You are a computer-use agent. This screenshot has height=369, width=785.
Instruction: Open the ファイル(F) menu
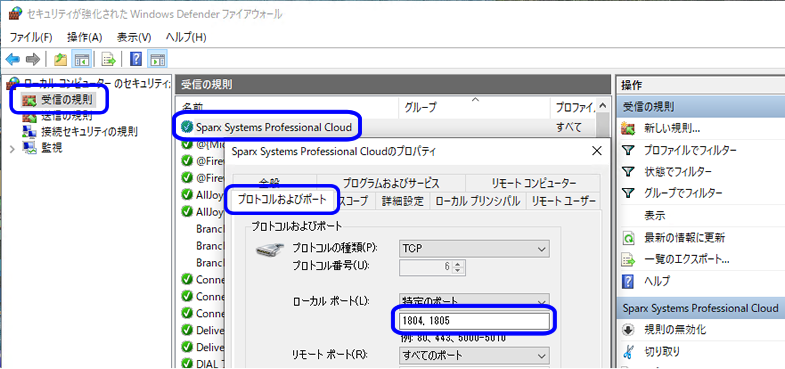click(x=31, y=37)
